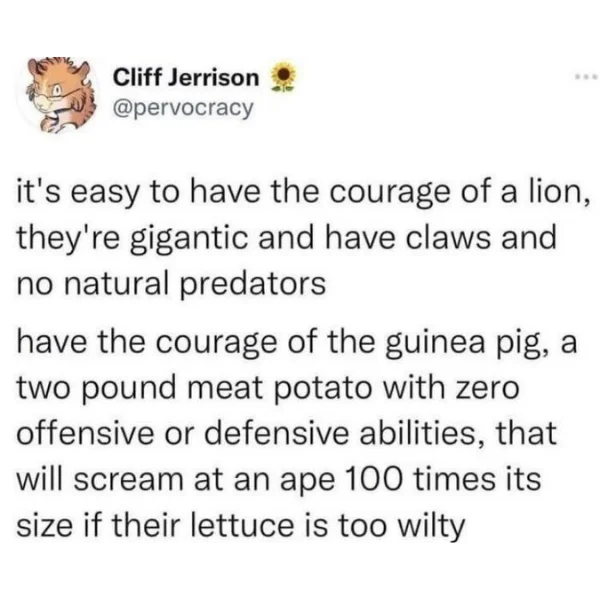This screenshot has width=600, height=600.
Task: Open the @pervocracy handle link
Action: (x=183, y=109)
